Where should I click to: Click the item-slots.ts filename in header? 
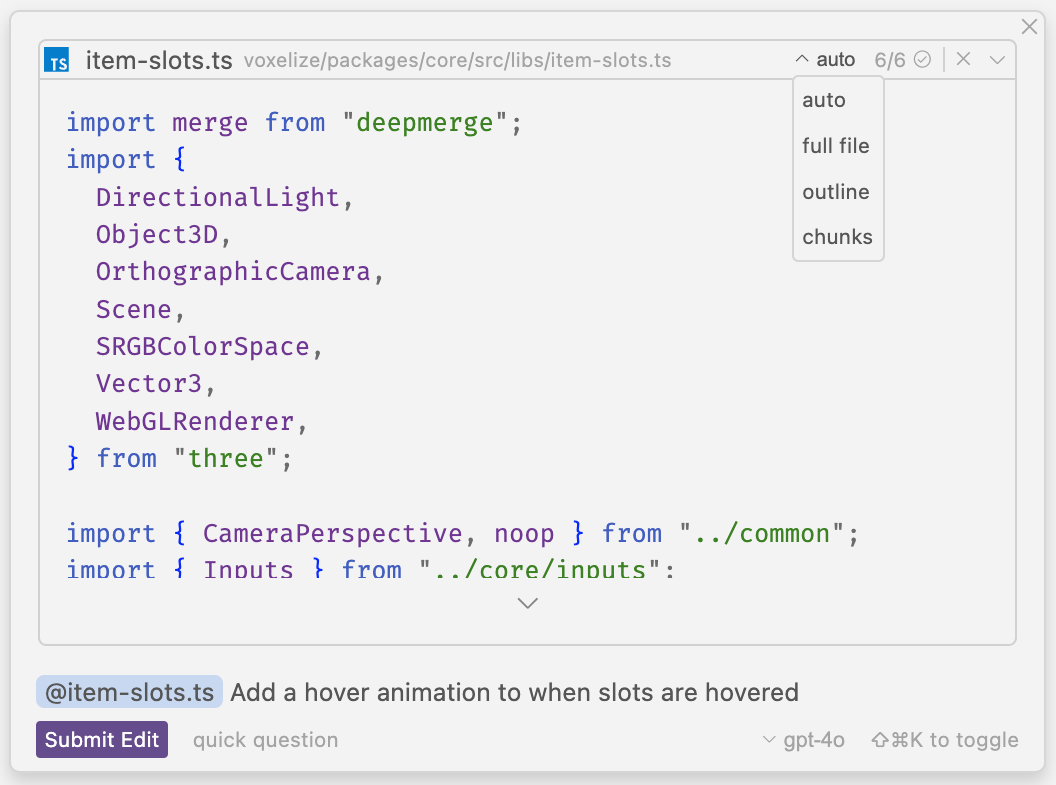coord(159,60)
